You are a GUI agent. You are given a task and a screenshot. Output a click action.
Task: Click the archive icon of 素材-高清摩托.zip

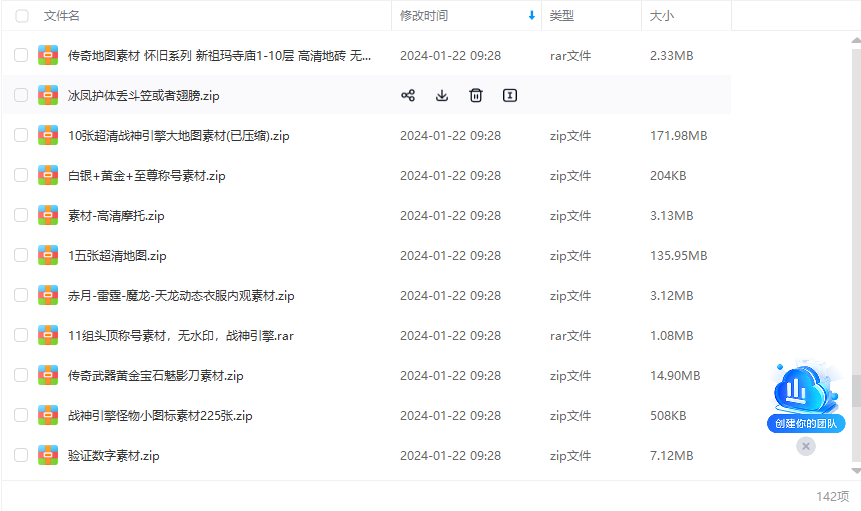(x=48, y=215)
